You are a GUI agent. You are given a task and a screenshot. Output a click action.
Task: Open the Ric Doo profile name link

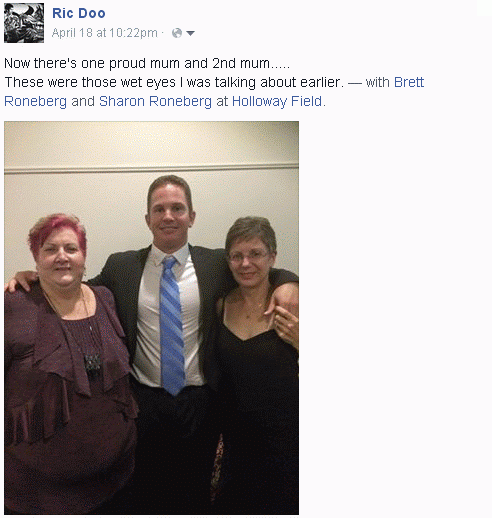point(79,13)
